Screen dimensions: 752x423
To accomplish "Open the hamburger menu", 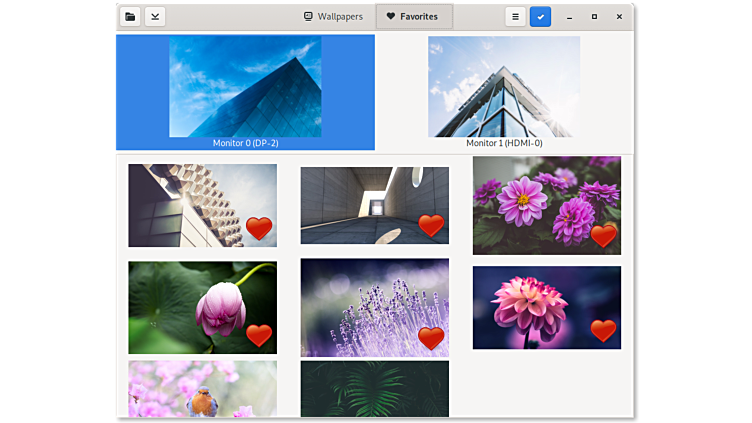I will click(x=515, y=16).
